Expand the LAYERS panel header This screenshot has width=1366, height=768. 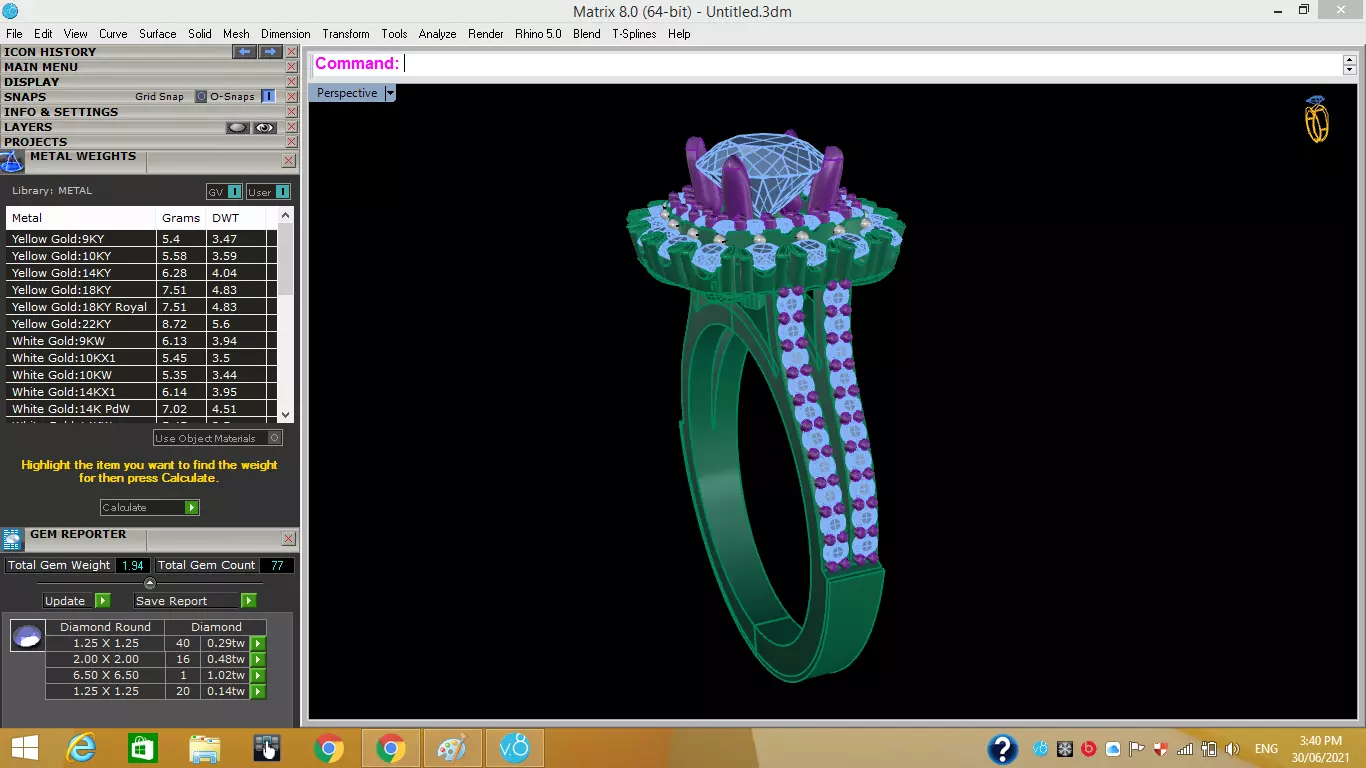tap(28, 127)
